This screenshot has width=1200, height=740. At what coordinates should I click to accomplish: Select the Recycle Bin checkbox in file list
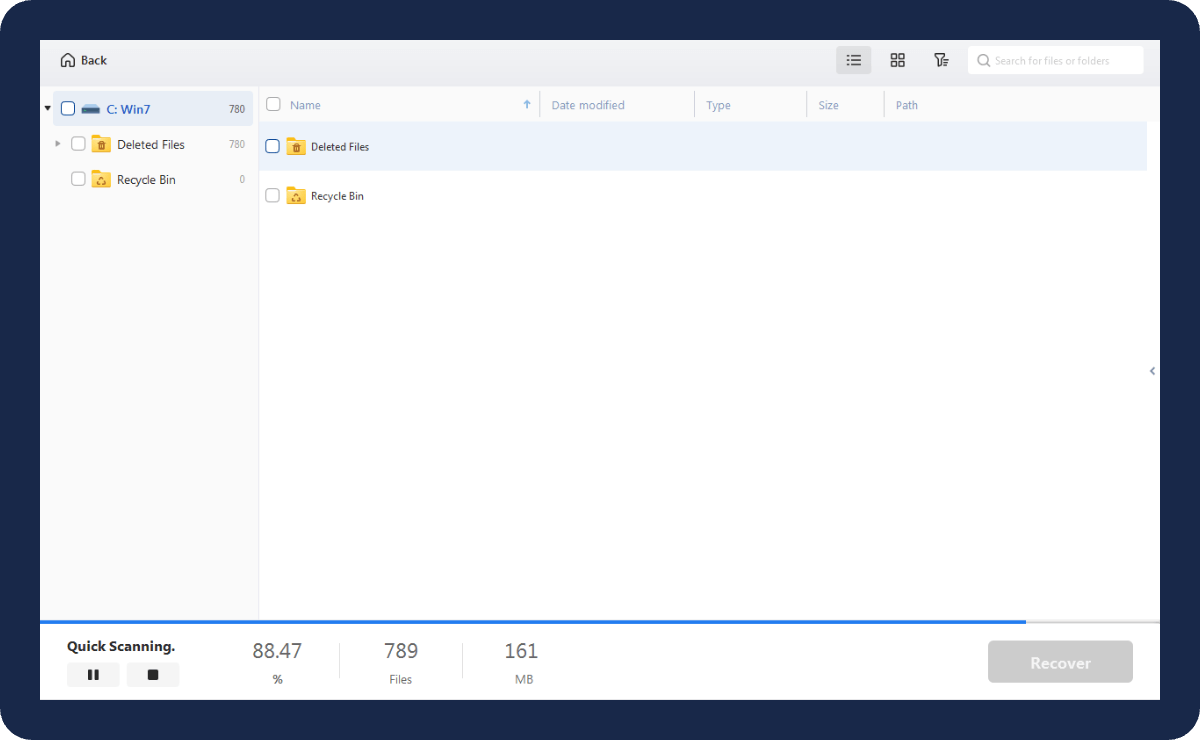pos(272,196)
